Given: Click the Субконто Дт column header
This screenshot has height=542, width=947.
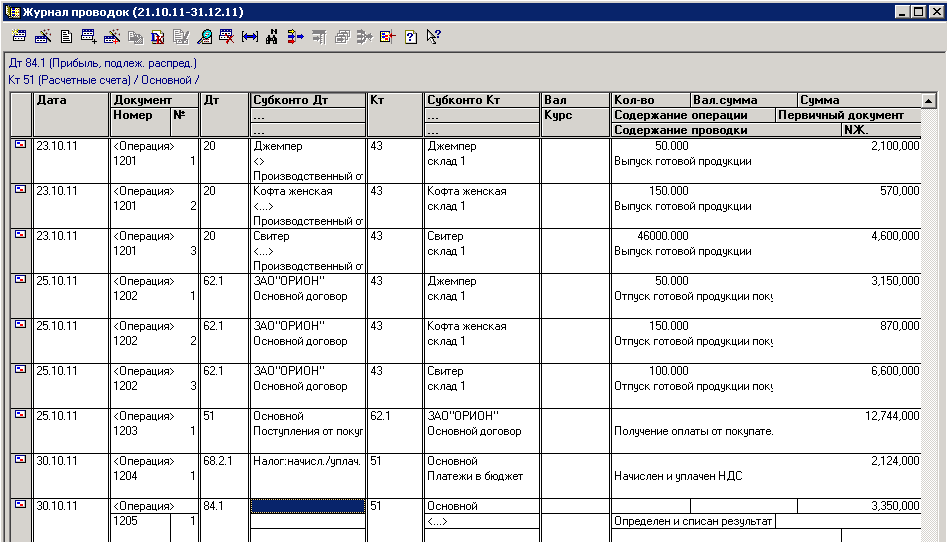Looking at the screenshot, I should (x=308, y=100).
